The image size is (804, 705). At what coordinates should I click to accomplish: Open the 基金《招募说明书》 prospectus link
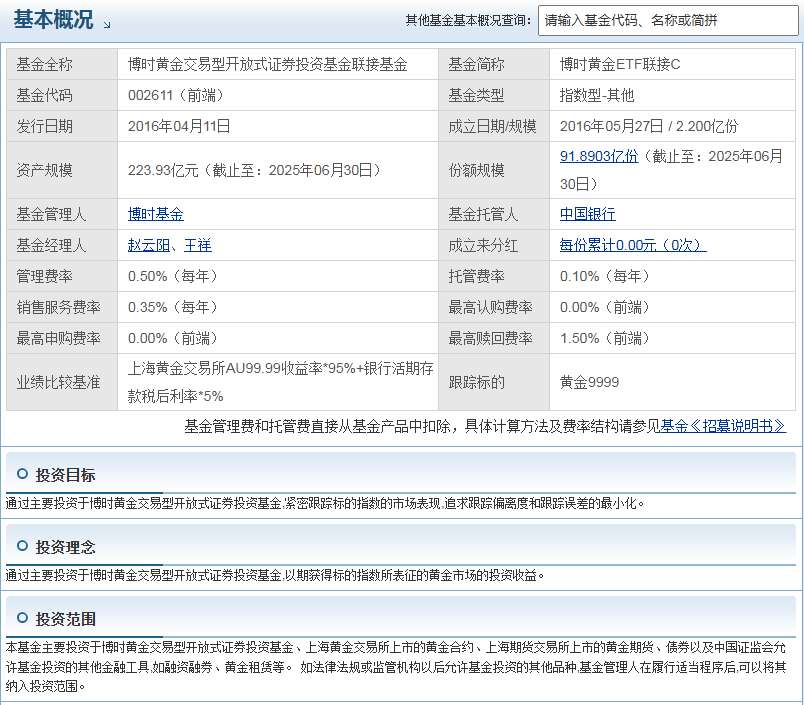[723, 426]
